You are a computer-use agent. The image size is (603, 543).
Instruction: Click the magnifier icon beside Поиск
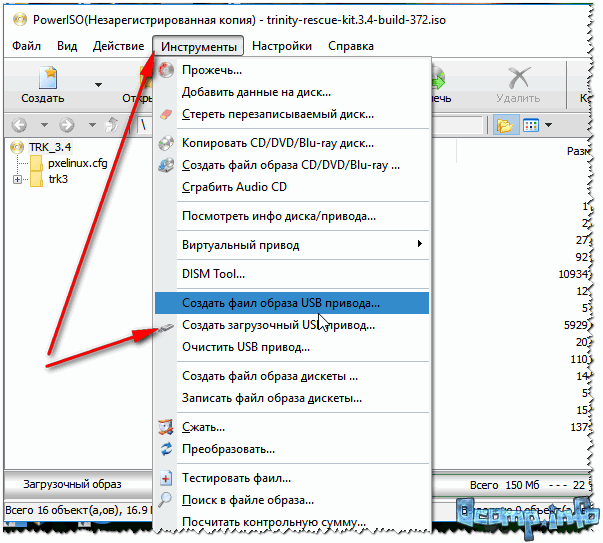[165, 500]
